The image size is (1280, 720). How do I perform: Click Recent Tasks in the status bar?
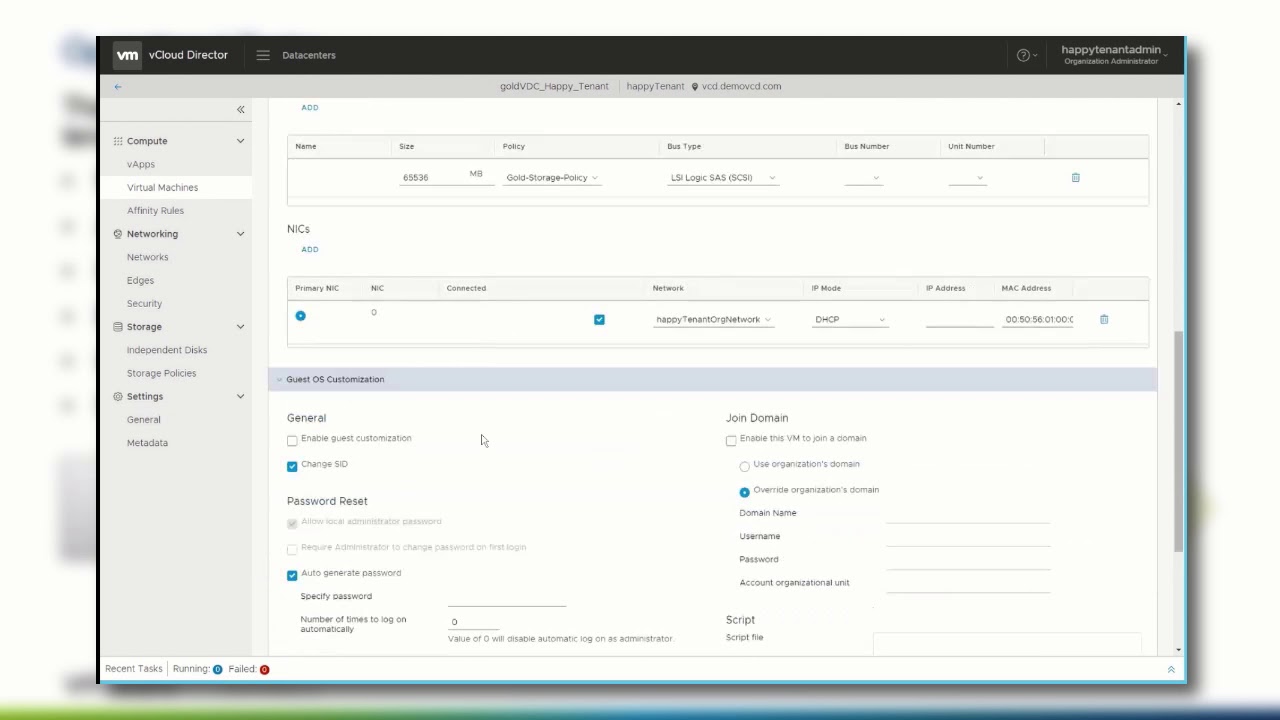(x=134, y=670)
